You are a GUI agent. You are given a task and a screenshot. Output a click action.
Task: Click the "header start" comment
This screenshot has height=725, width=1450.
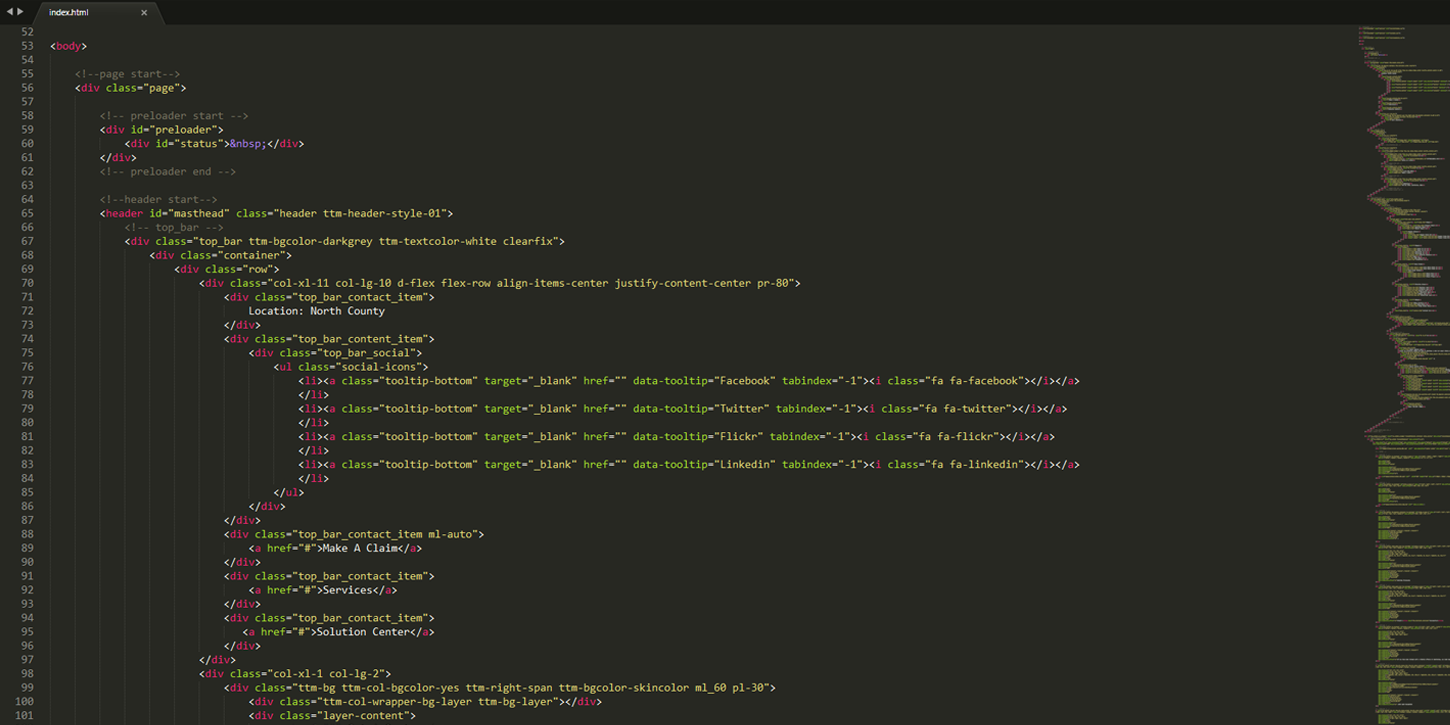click(158, 200)
